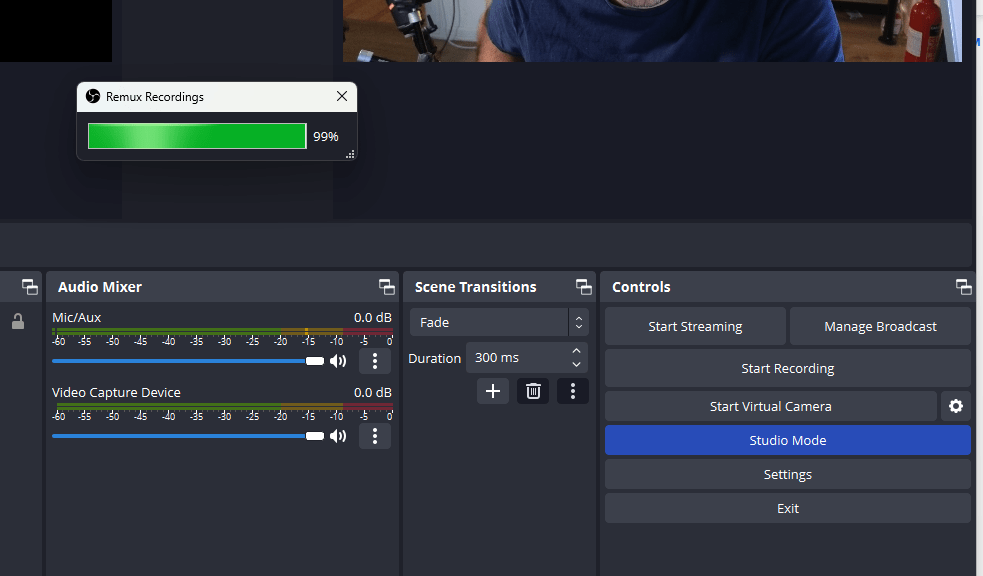
Task: Click Start Streaming
Action: pos(695,326)
